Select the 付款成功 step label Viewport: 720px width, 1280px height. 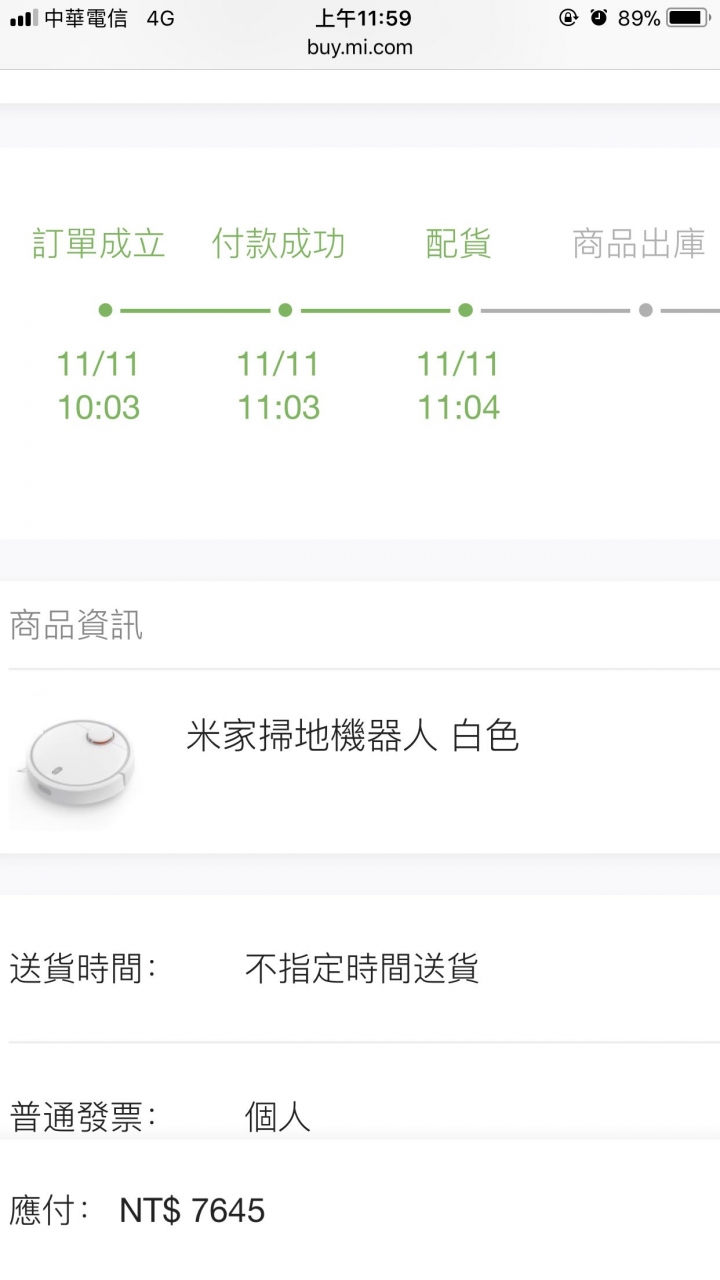tap(279, 244)
